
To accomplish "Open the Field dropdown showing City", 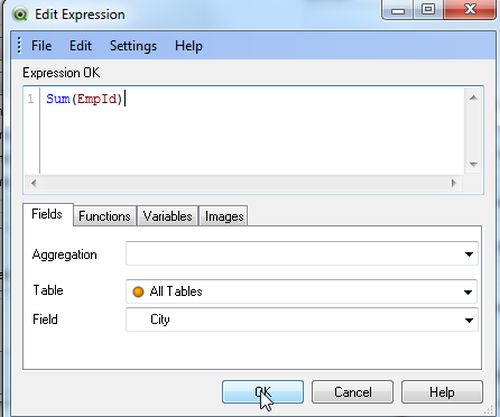I will click(302, 320).
